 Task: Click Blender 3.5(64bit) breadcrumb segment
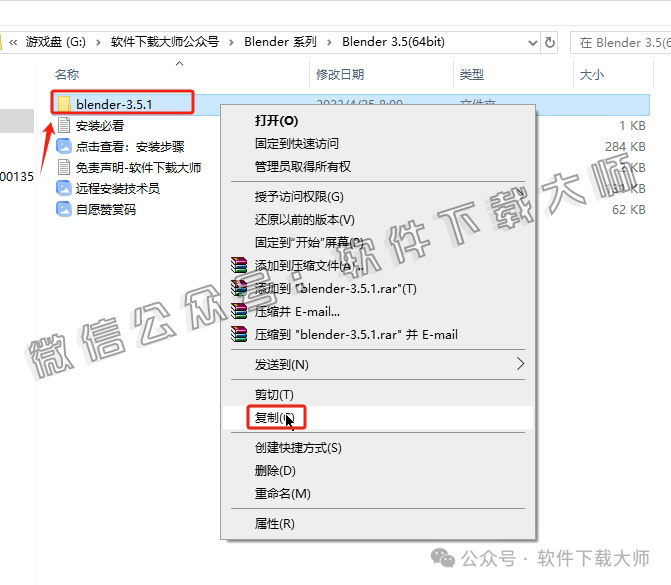click(x=393, y=42)
